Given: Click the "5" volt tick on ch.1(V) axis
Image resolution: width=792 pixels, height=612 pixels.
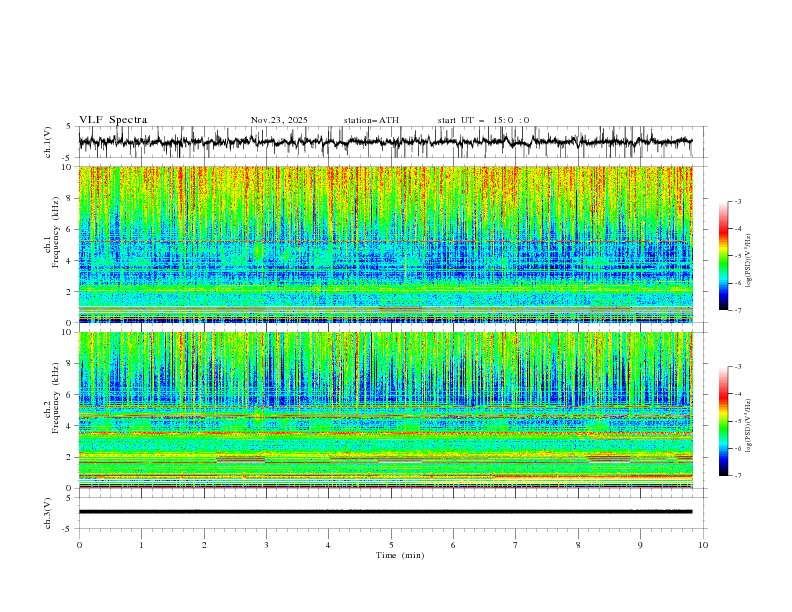Looking at the screenshot, I should point(69,127).
